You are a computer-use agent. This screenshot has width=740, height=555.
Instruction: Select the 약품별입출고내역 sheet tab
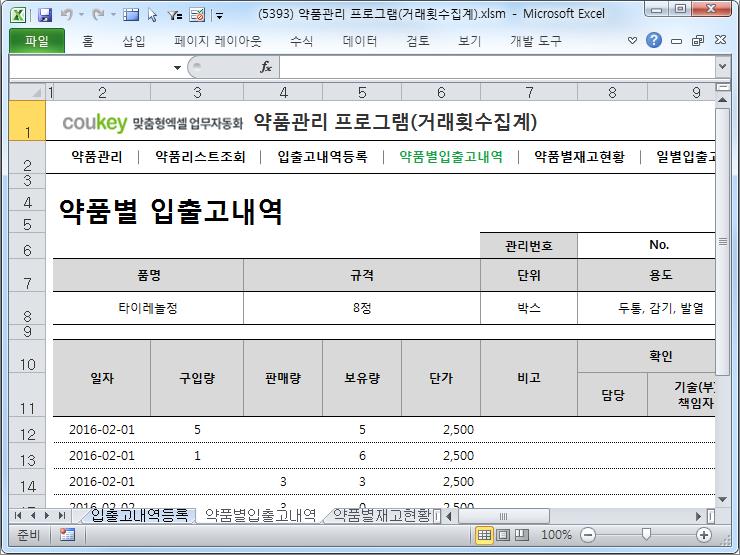pyautogui.click(x=260, y=515)
